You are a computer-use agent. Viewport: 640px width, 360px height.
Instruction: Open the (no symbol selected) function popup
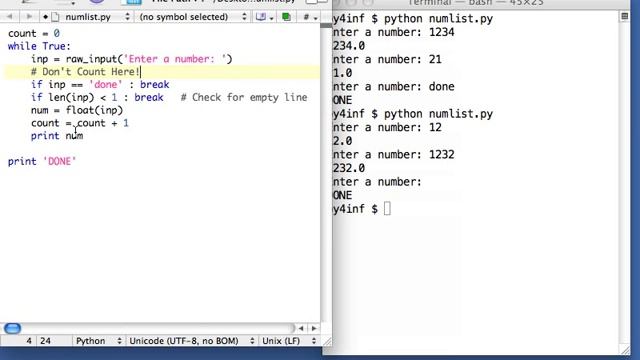193,17
